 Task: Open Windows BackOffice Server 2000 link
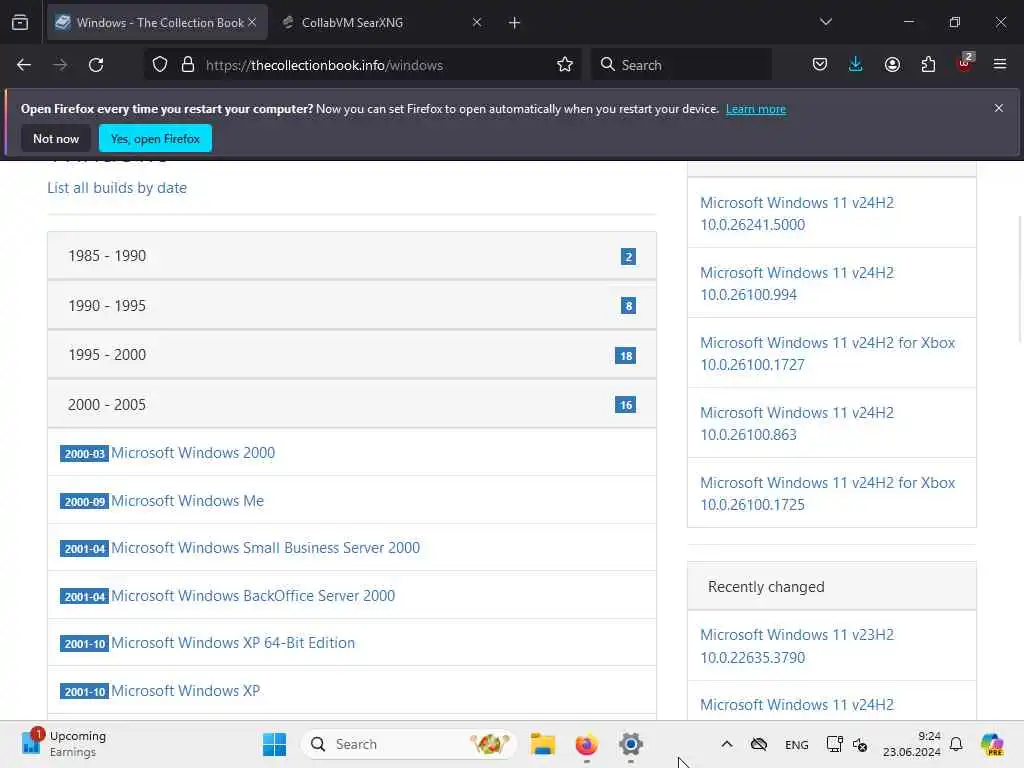253,596
